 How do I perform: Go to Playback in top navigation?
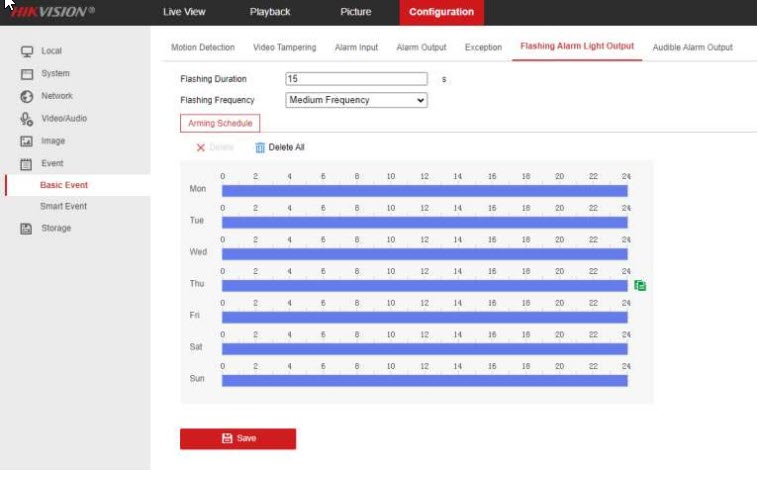click(x=270, y=12)
